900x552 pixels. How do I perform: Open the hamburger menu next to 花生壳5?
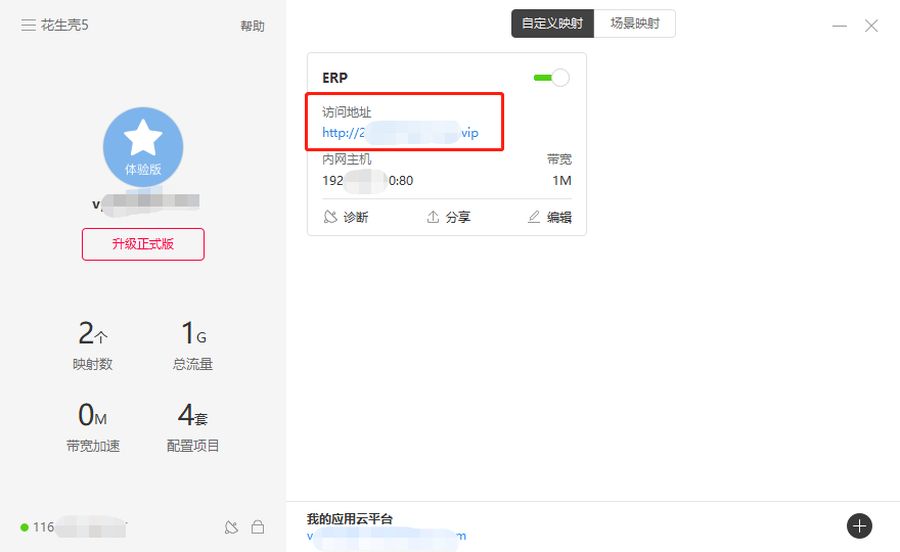pyautogui.click(x=28, y=25)
